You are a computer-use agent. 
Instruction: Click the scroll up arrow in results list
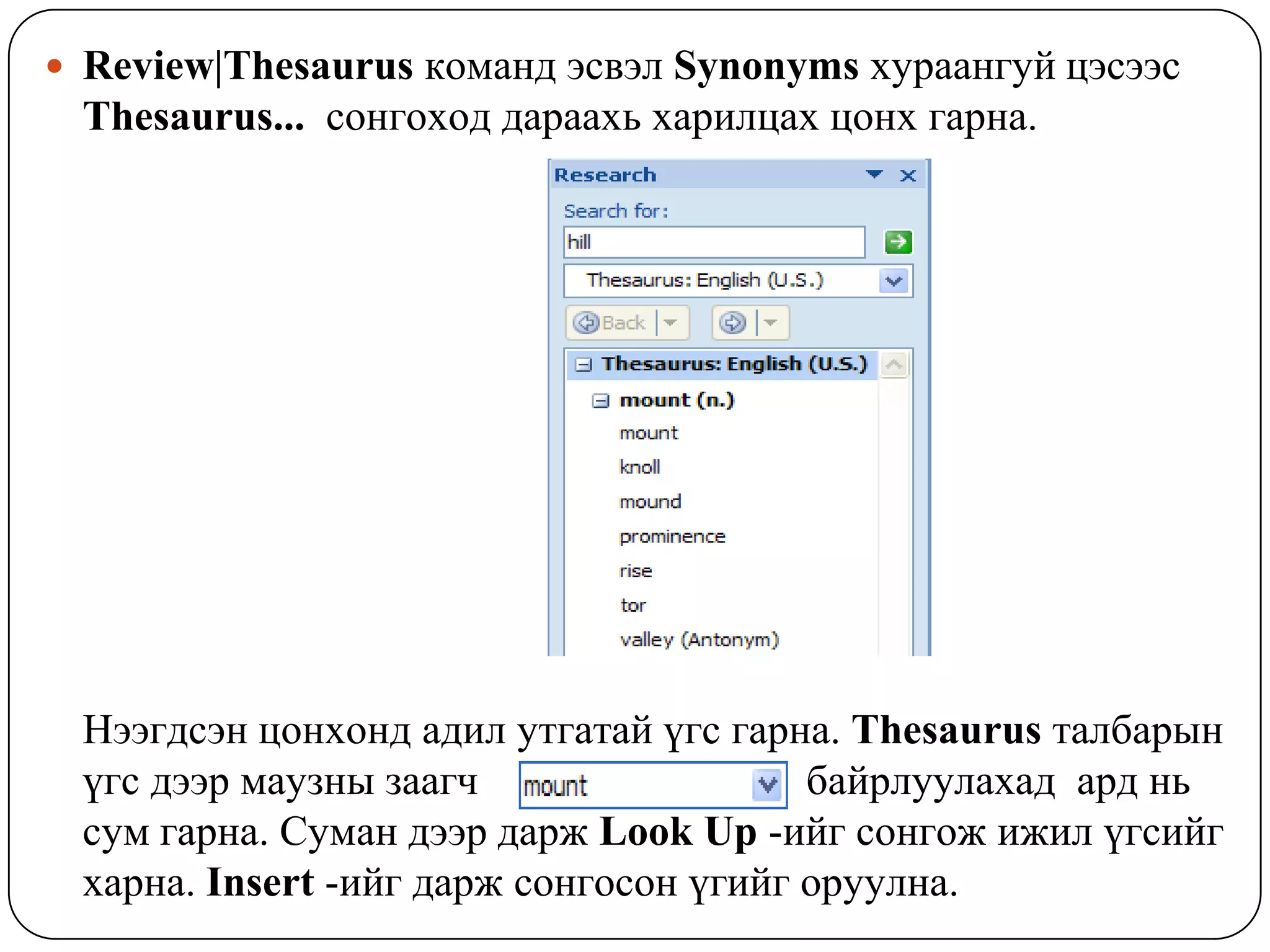click(894, 364)
